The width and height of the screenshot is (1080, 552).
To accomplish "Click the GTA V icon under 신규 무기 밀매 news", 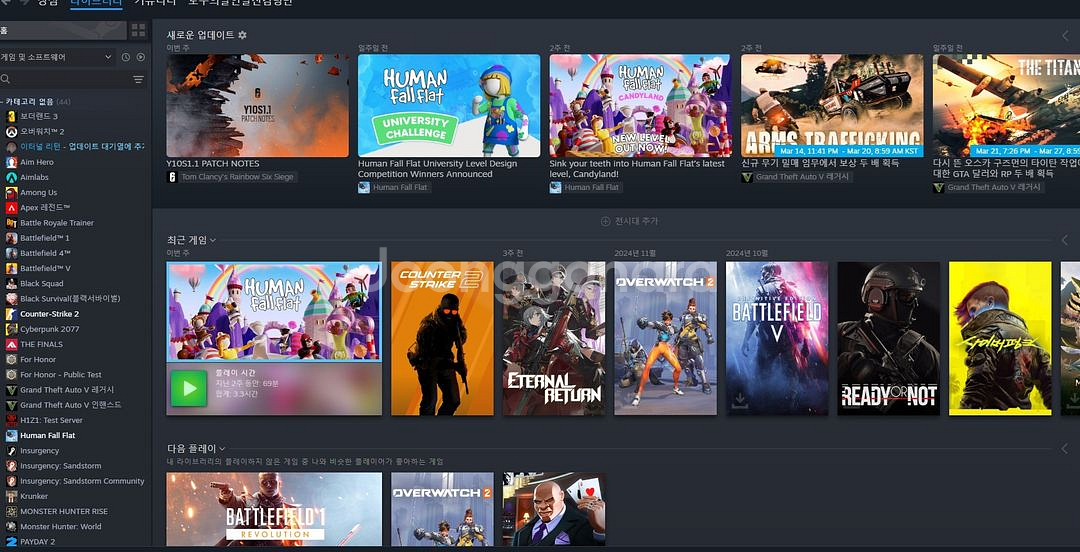I will click(747, 177).
